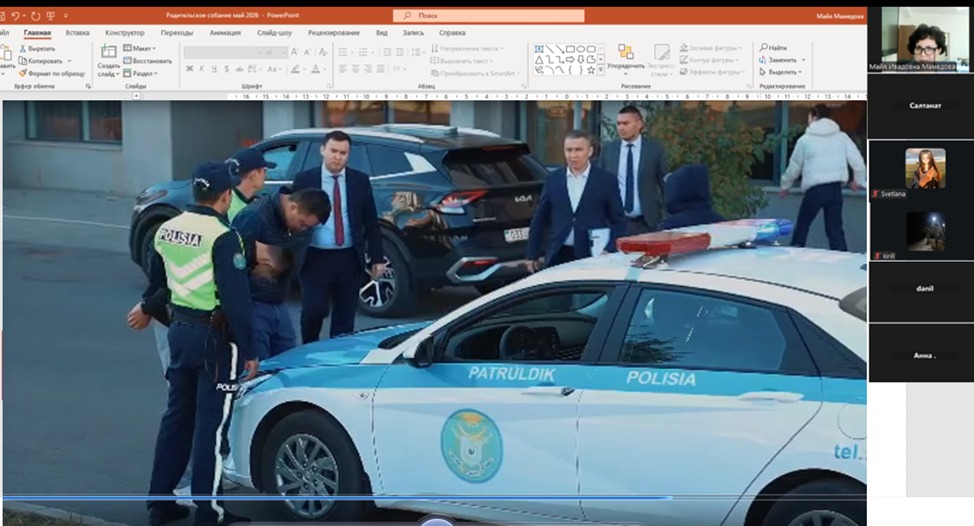
Task: Open the Справка tab
Action: 452,33
